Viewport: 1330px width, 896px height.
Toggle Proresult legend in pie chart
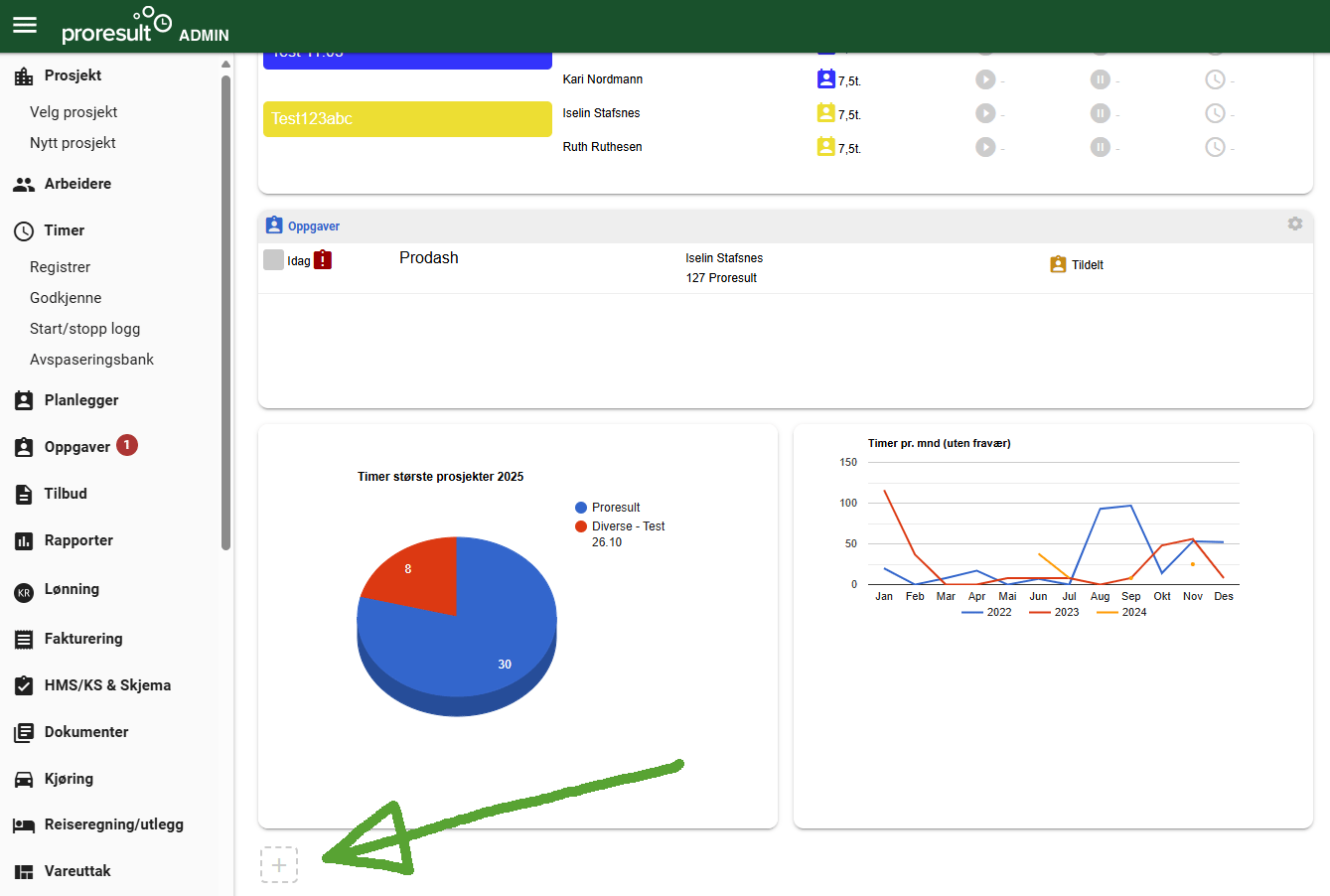608,508
